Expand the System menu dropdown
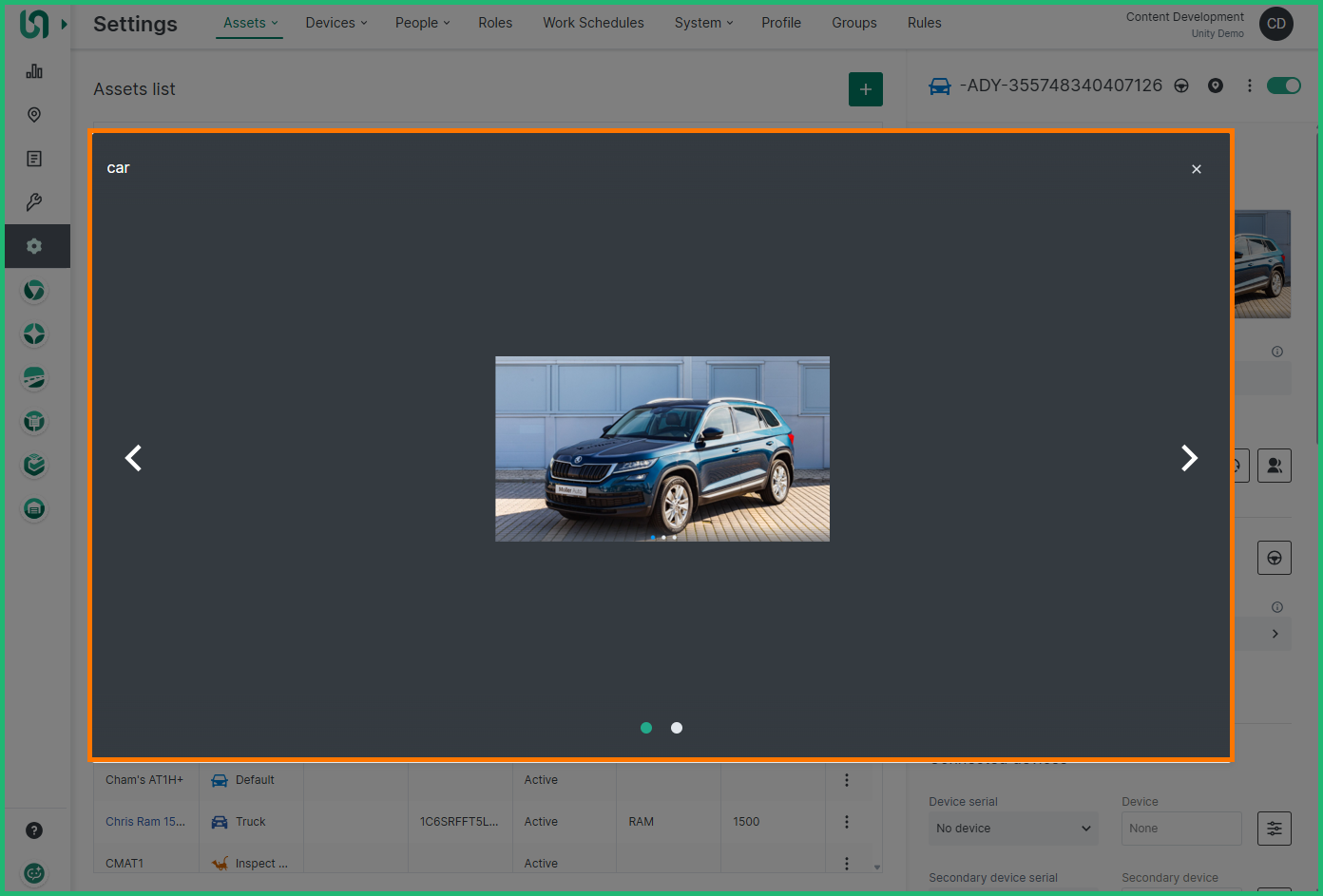The image size is (1323, 896). (703, 23)
